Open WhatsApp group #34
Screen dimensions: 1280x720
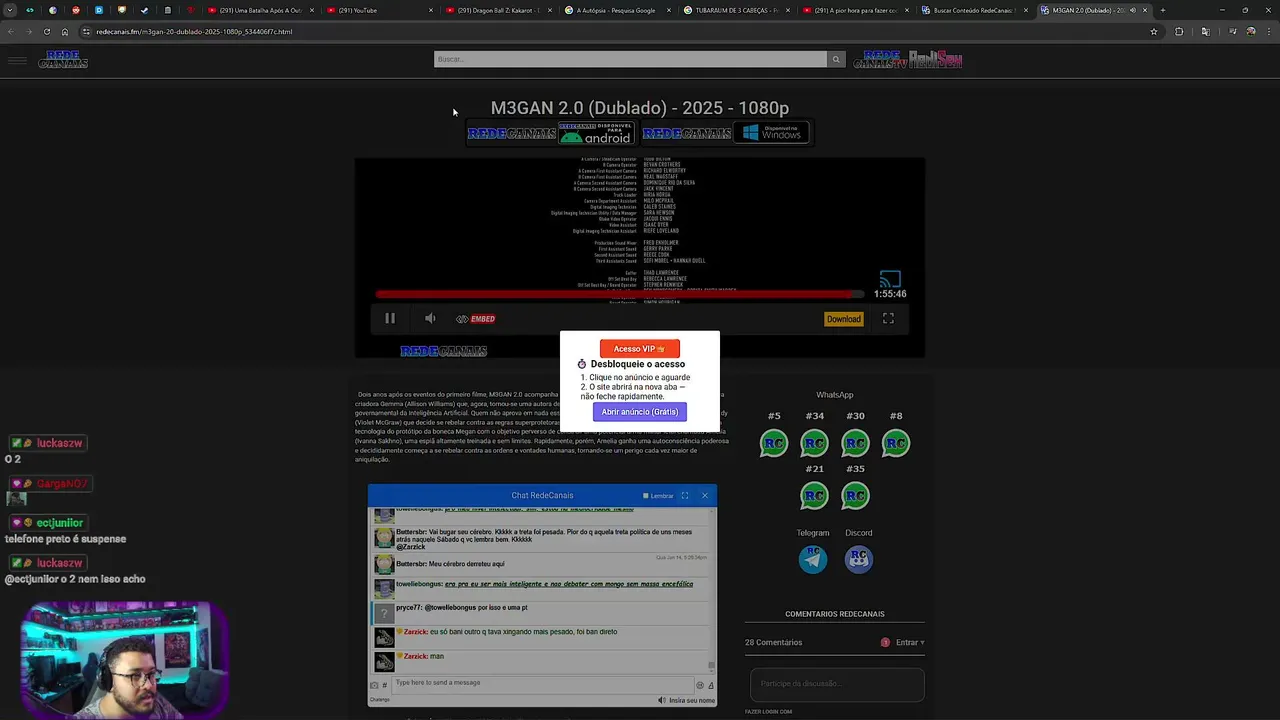point(815,443)
